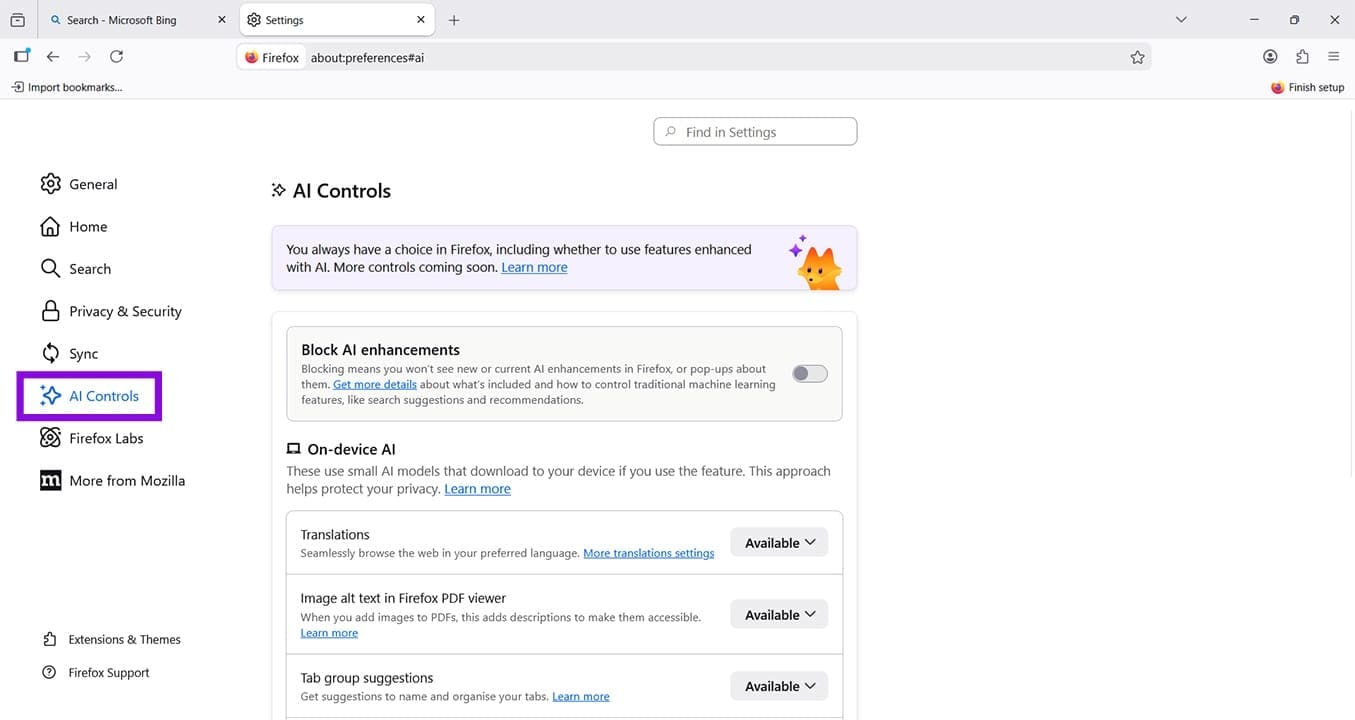Click the Translations row title

pyautogui.click(x=335, y=535)
